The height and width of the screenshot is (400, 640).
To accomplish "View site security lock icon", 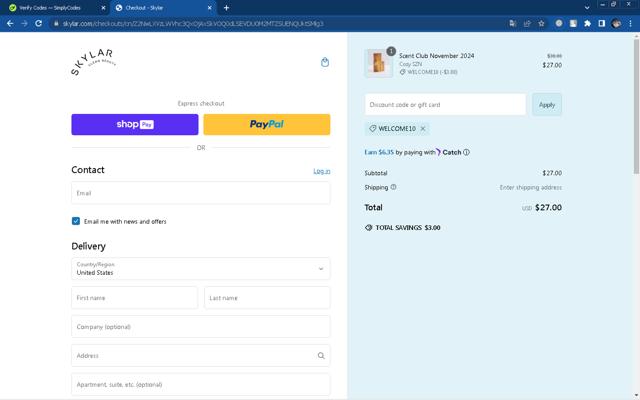I will click(56, 23).
